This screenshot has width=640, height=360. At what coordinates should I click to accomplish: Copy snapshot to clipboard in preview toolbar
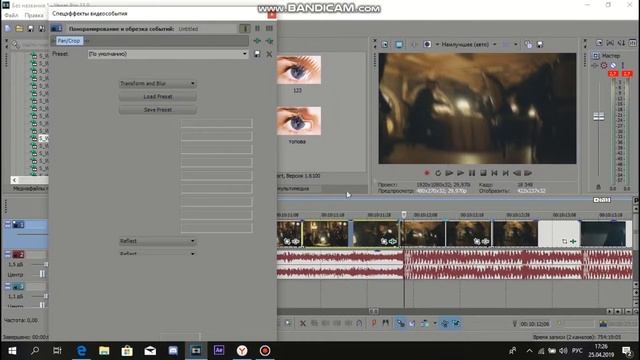pos(528,44)
